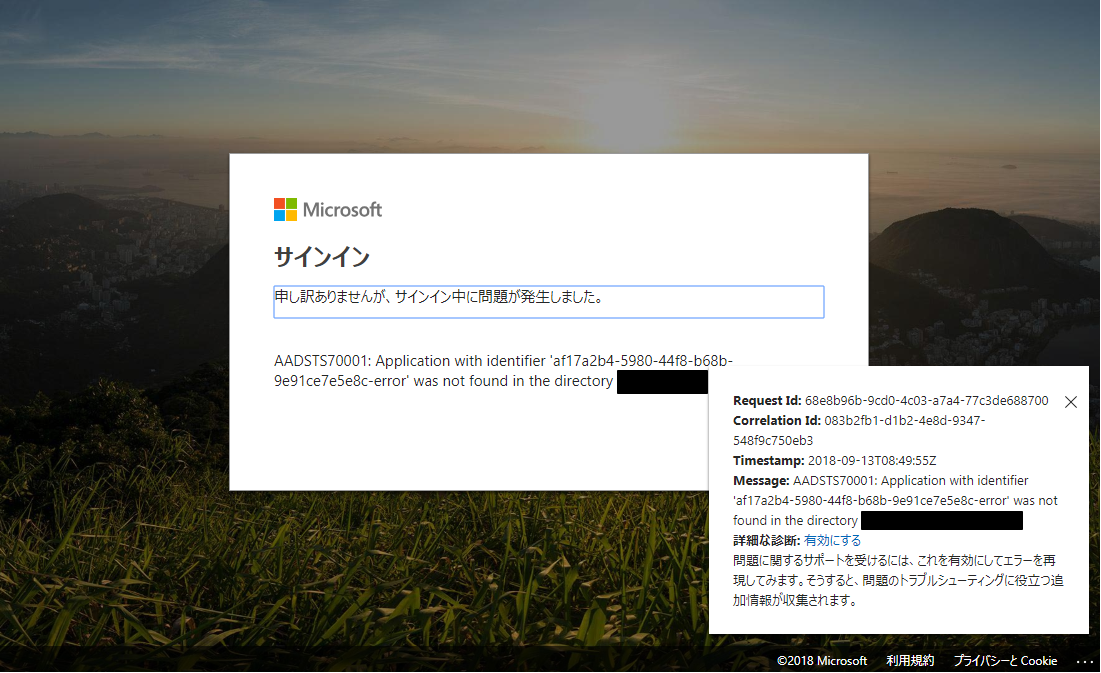Click the blue square of the Microsoft logo
Screen dimensions: 1101x673
coord(279,215)
